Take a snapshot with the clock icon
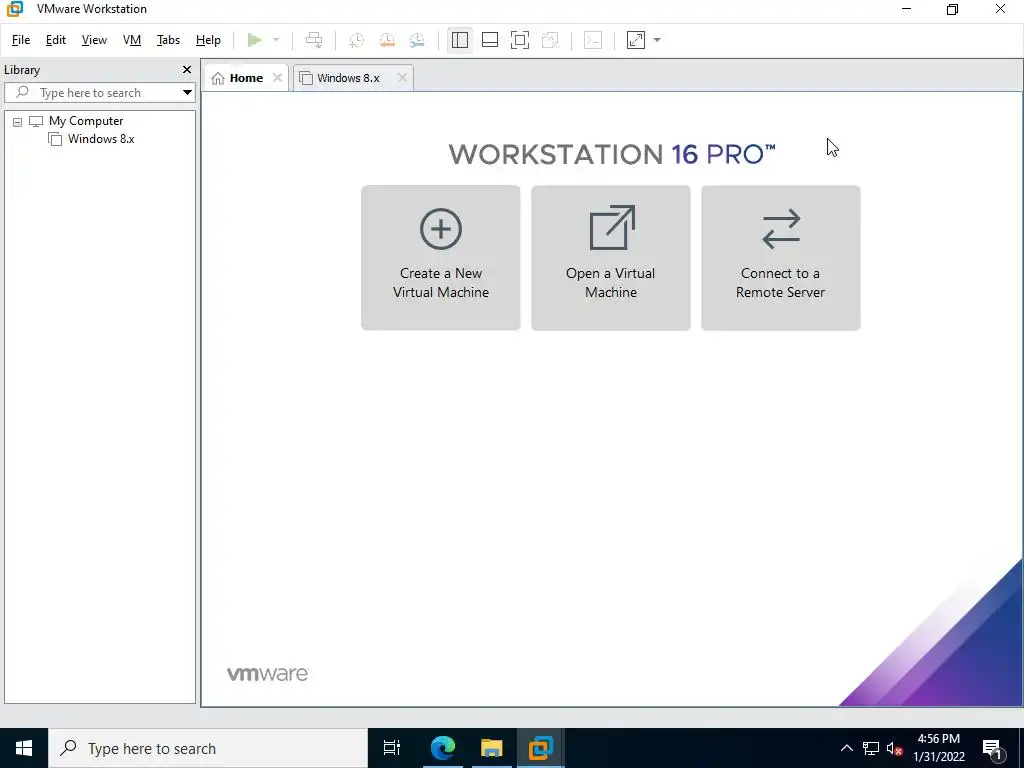 [x=357, y=40]
